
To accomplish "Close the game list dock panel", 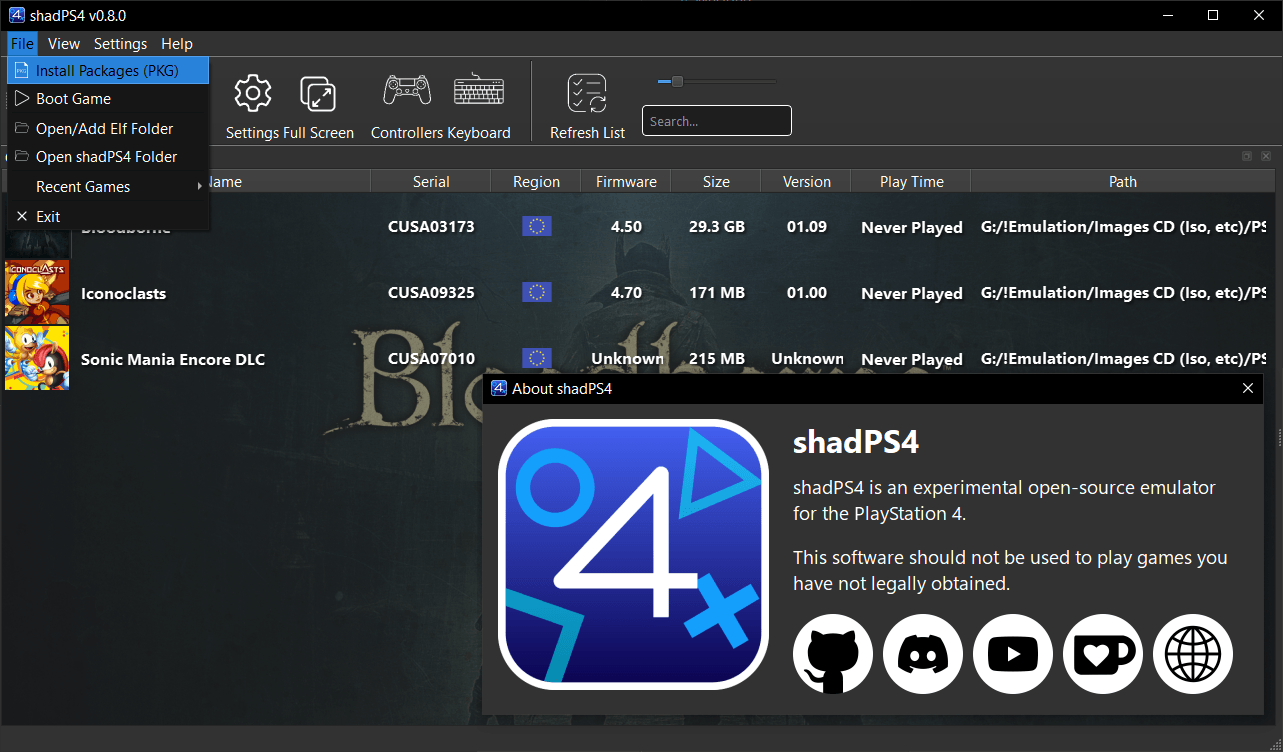I will click(x=1266, y=156).
